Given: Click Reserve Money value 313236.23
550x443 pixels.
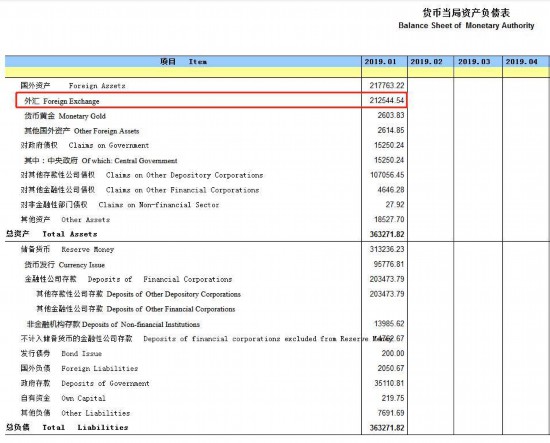Looking at the screenshot, I should tap(387, 249).
